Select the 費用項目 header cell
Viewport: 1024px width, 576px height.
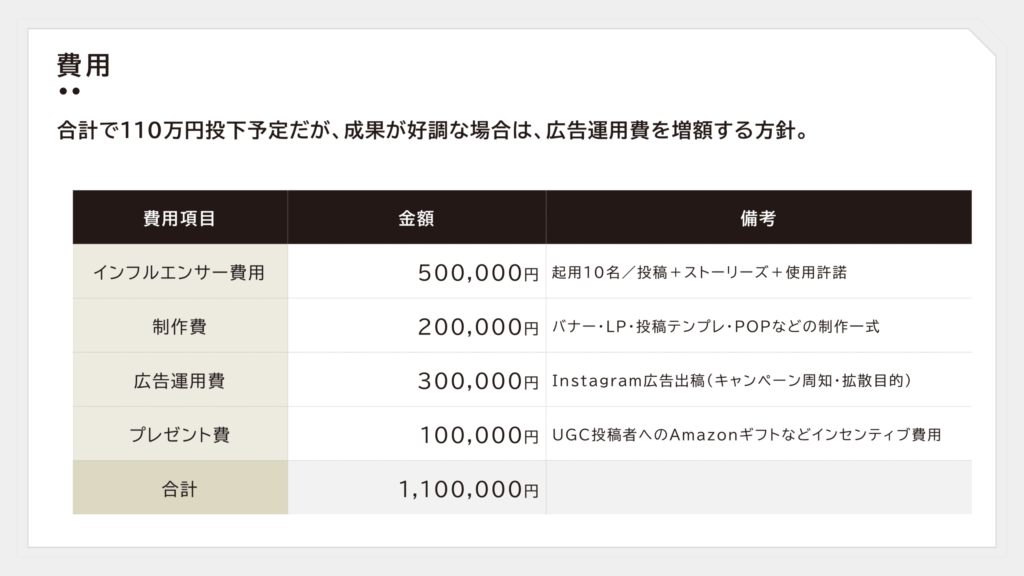coord(180,217)
